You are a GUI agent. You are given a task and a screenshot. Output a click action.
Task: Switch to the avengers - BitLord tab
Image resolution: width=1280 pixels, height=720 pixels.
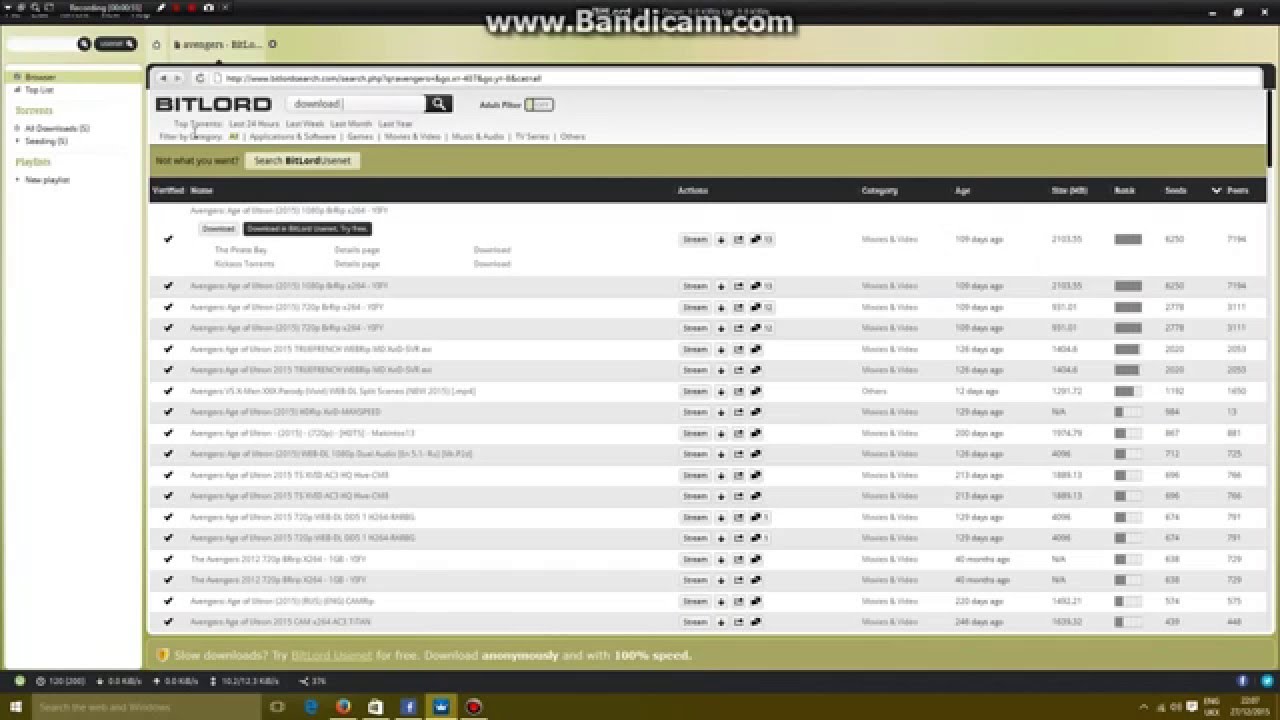coord(219,44)
